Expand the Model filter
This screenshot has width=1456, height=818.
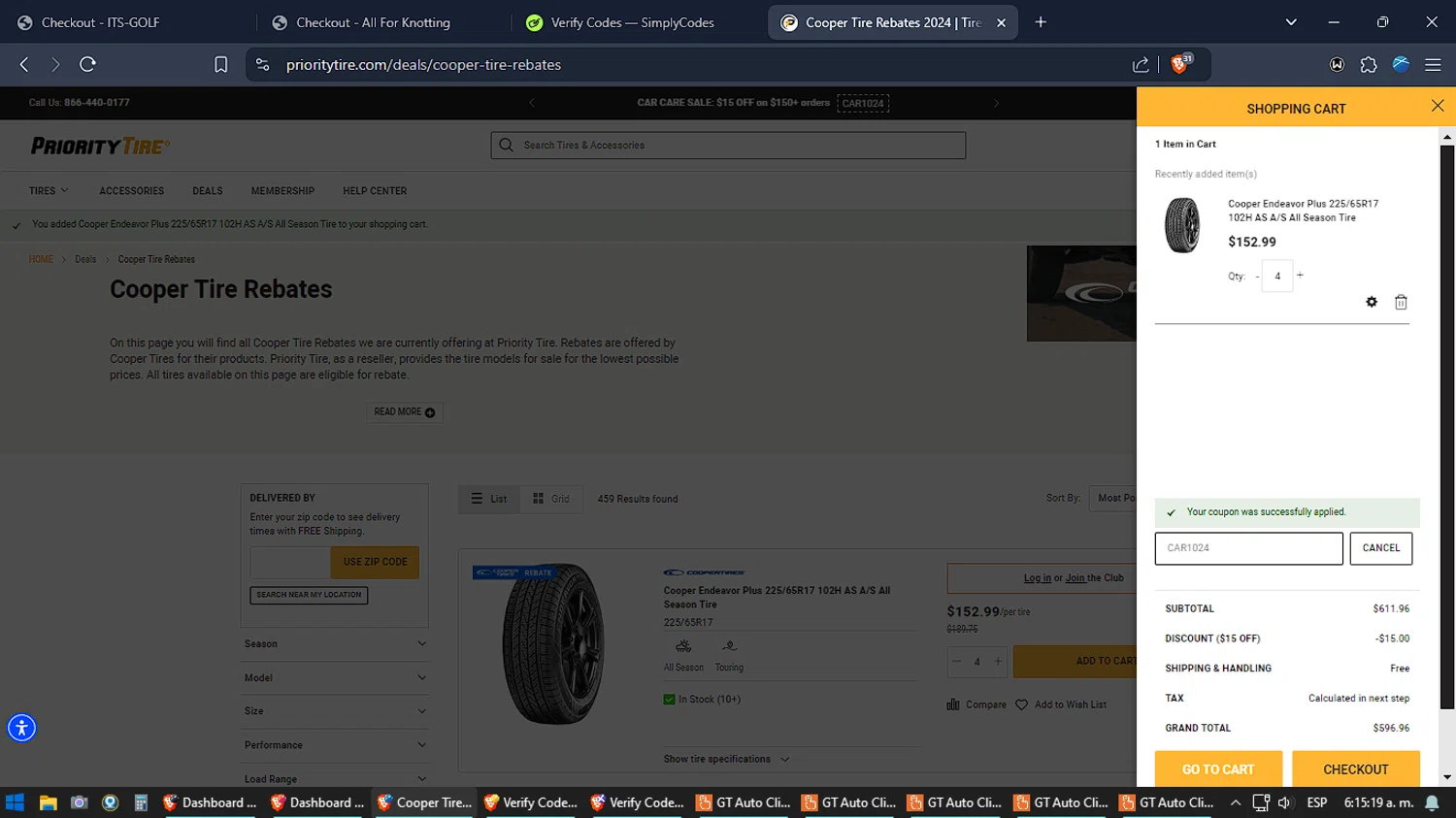coord(335,678)
